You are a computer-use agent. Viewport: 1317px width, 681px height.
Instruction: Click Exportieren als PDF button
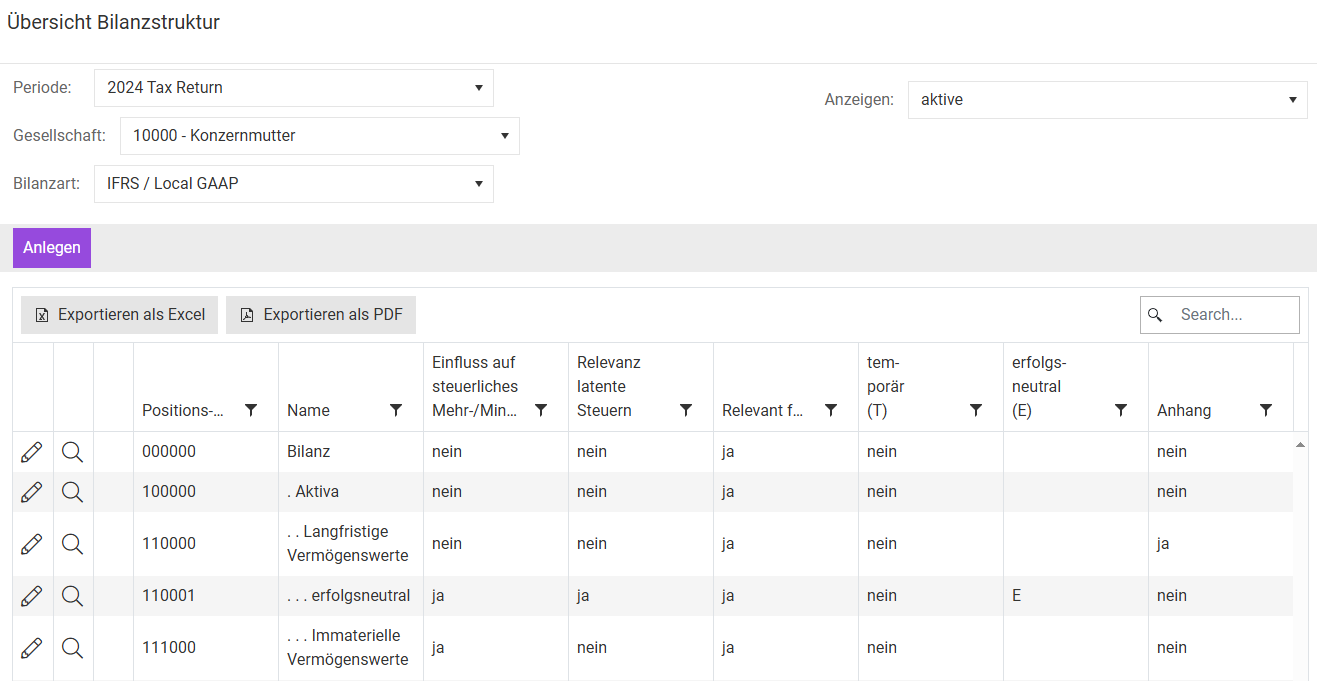click(321, 315)
